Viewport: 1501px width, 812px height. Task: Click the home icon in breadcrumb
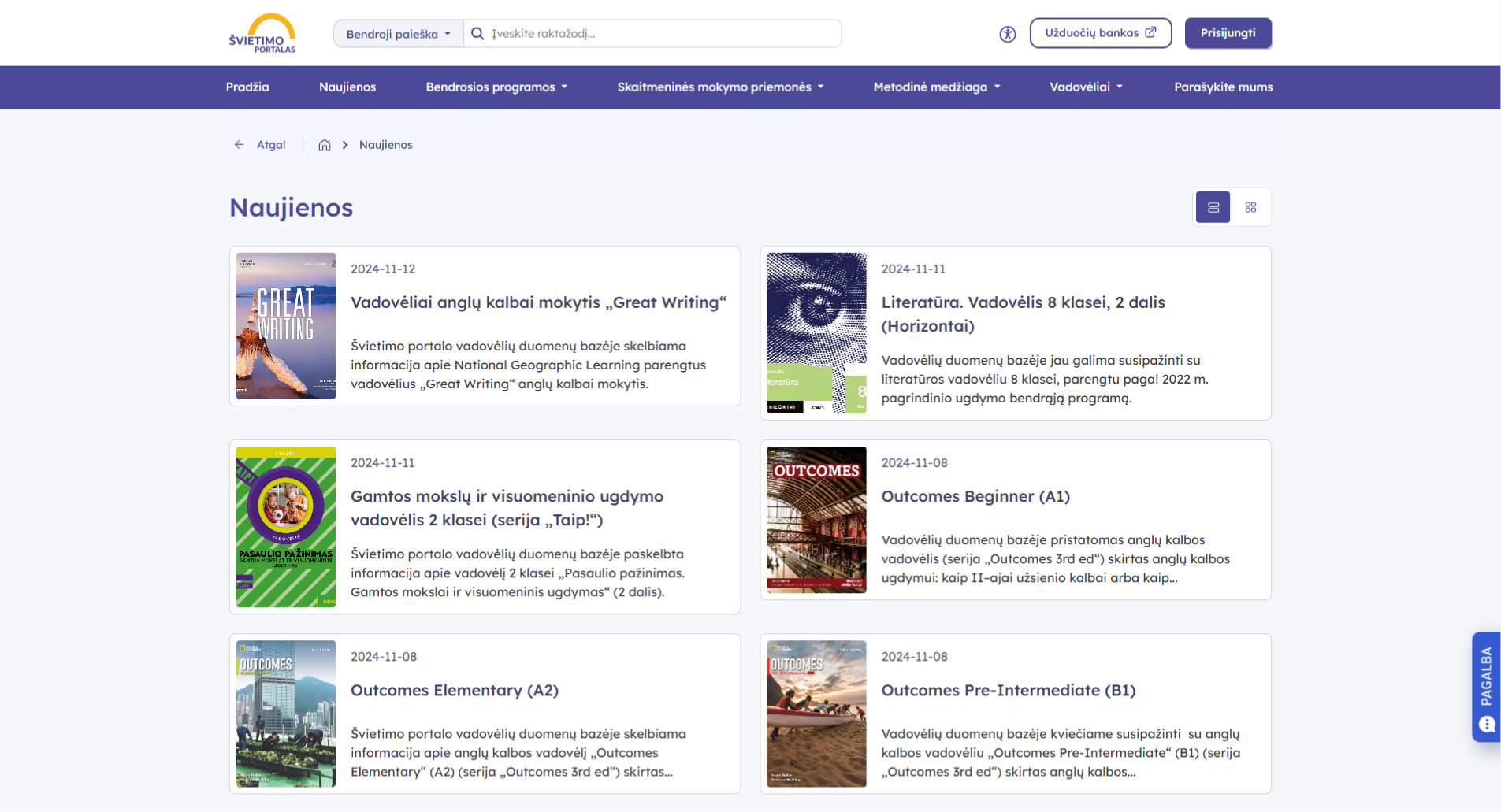pos(324,145)
